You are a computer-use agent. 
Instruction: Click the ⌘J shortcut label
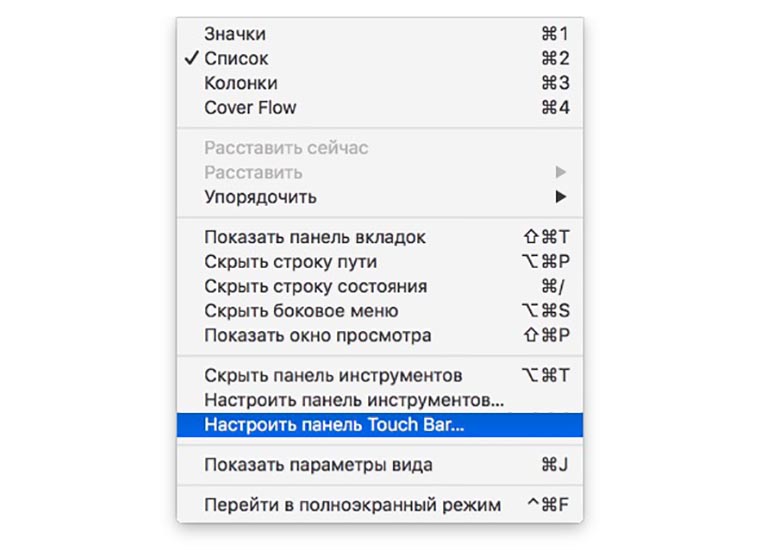tap(555, 465)
